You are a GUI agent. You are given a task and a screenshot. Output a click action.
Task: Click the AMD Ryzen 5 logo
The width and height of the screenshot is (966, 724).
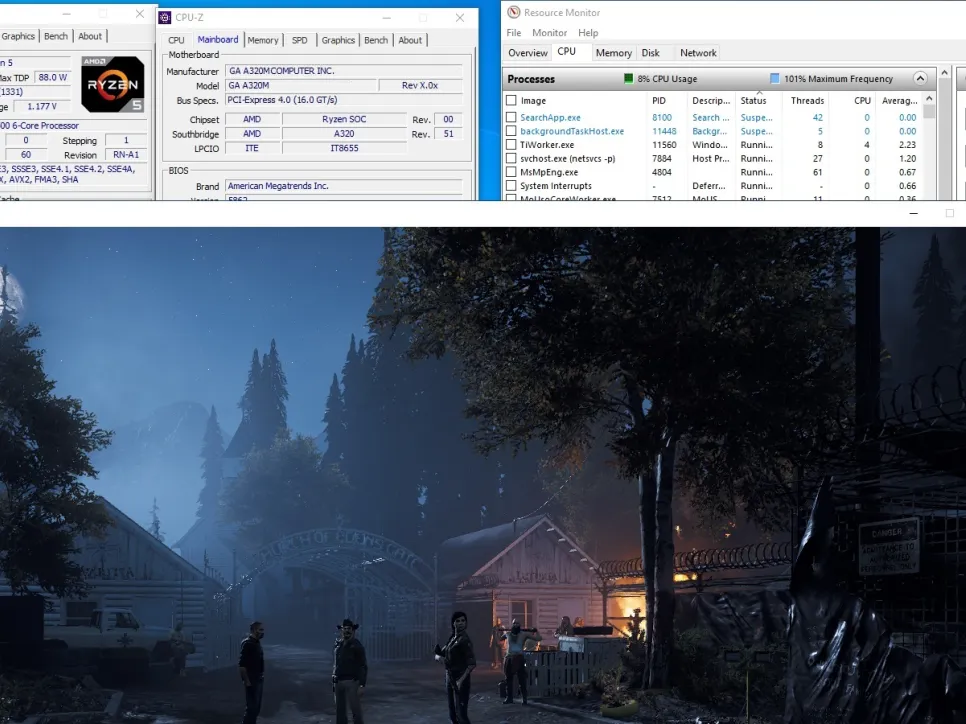[113, 84]
